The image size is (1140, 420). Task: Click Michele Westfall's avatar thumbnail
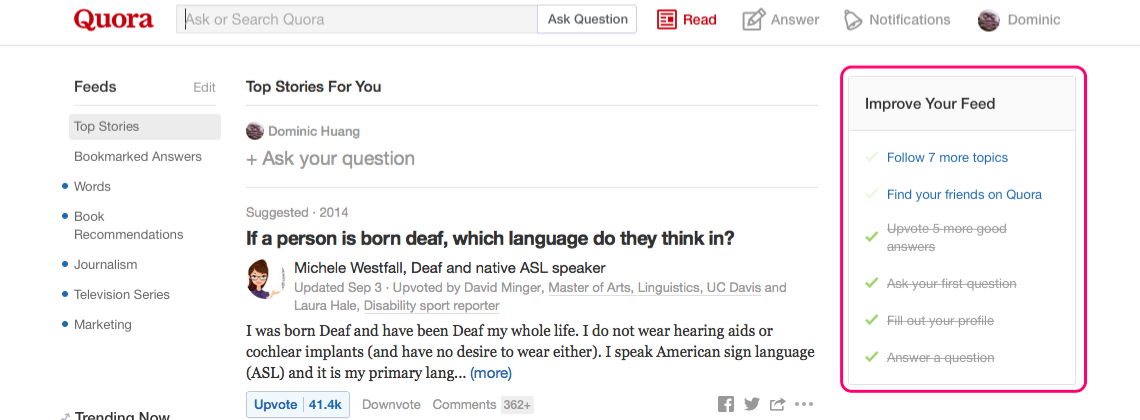pos(265,278)
